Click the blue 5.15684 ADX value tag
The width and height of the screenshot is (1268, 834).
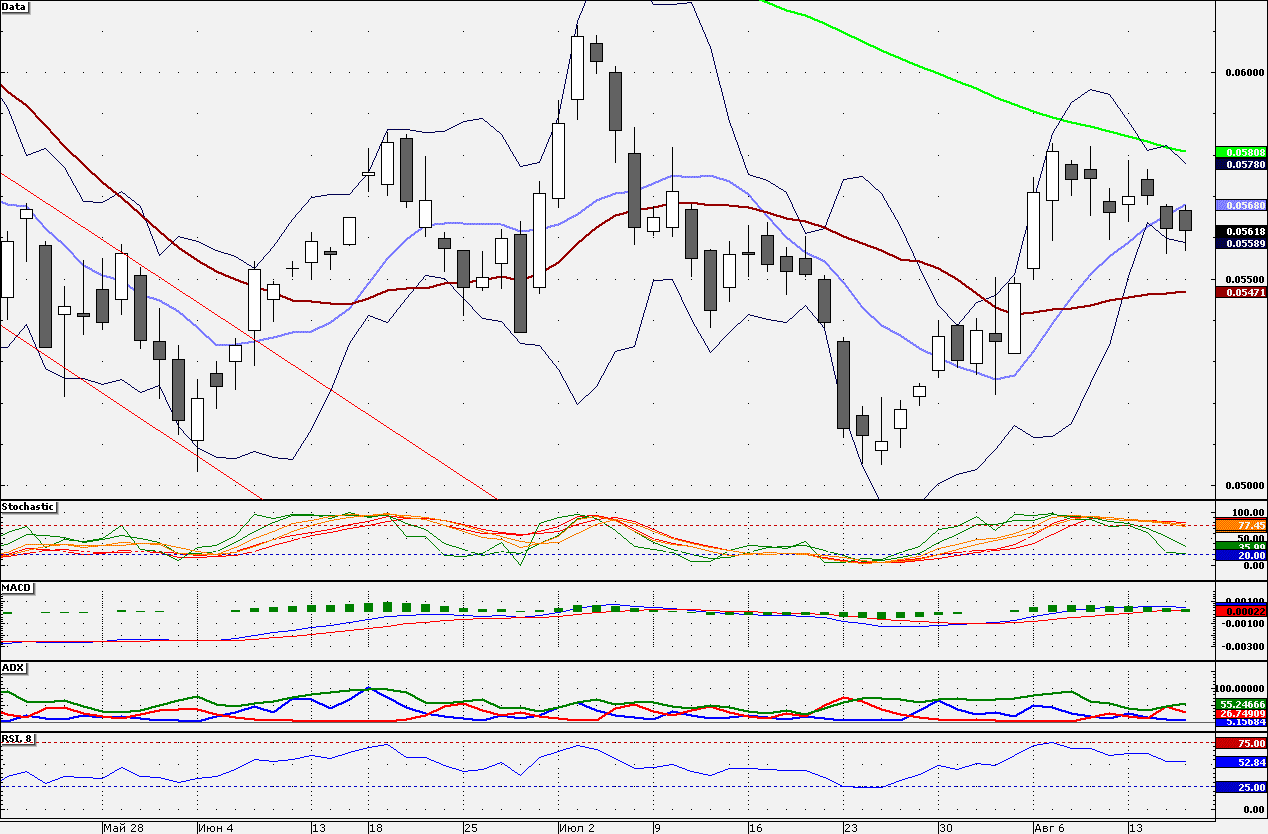1241,721
